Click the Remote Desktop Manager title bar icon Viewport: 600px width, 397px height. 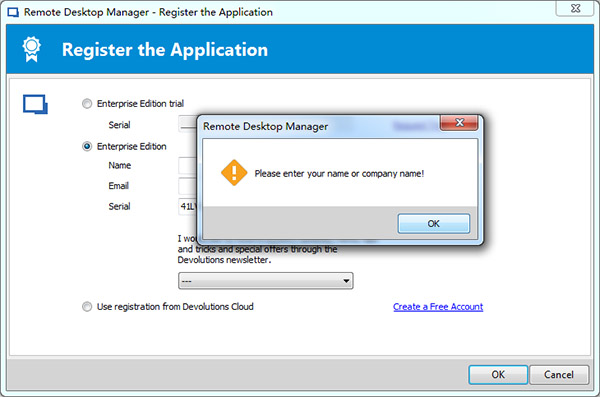pos(13,12)
